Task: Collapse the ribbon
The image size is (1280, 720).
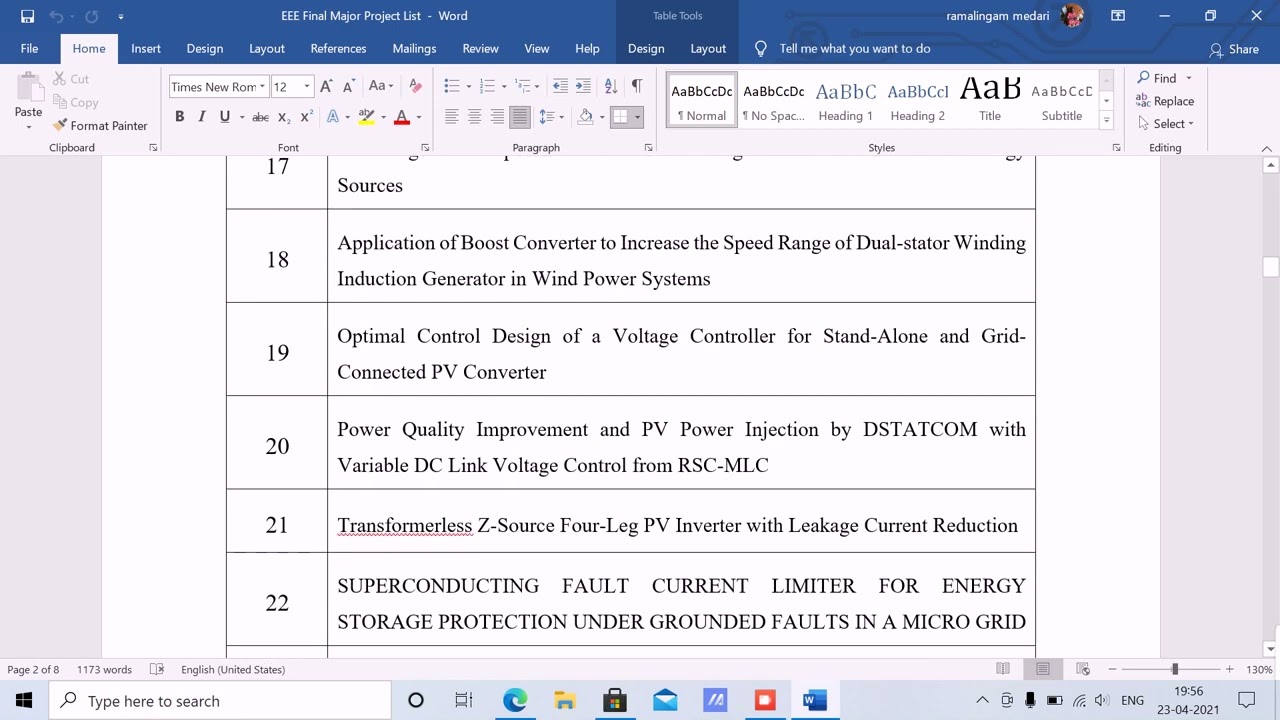Action: pos(1266,148)
